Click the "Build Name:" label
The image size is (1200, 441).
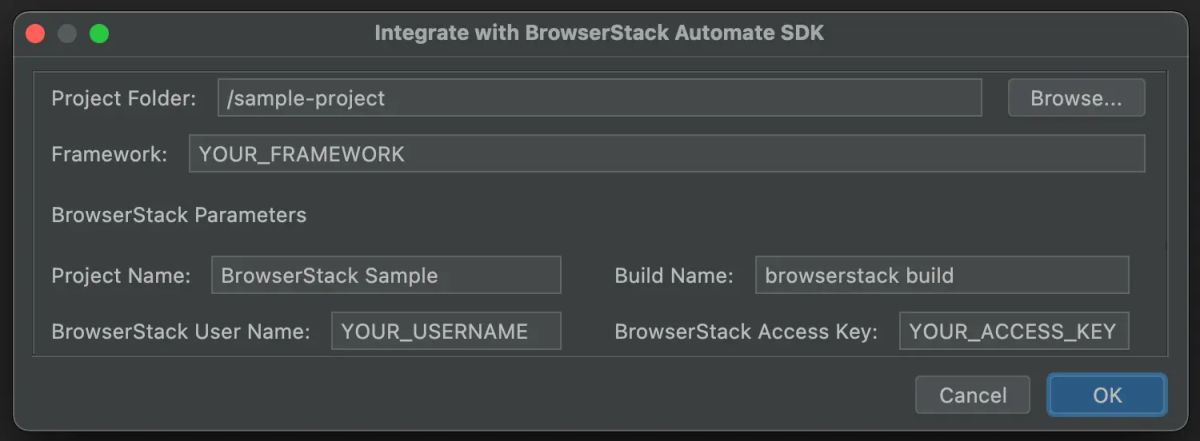click(x=674, y=275)
